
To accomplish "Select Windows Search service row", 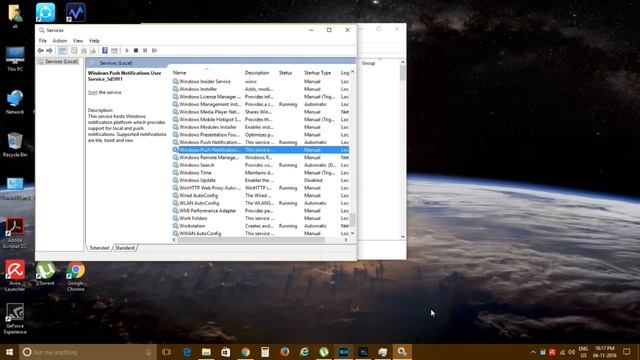I will click(260, 165).
